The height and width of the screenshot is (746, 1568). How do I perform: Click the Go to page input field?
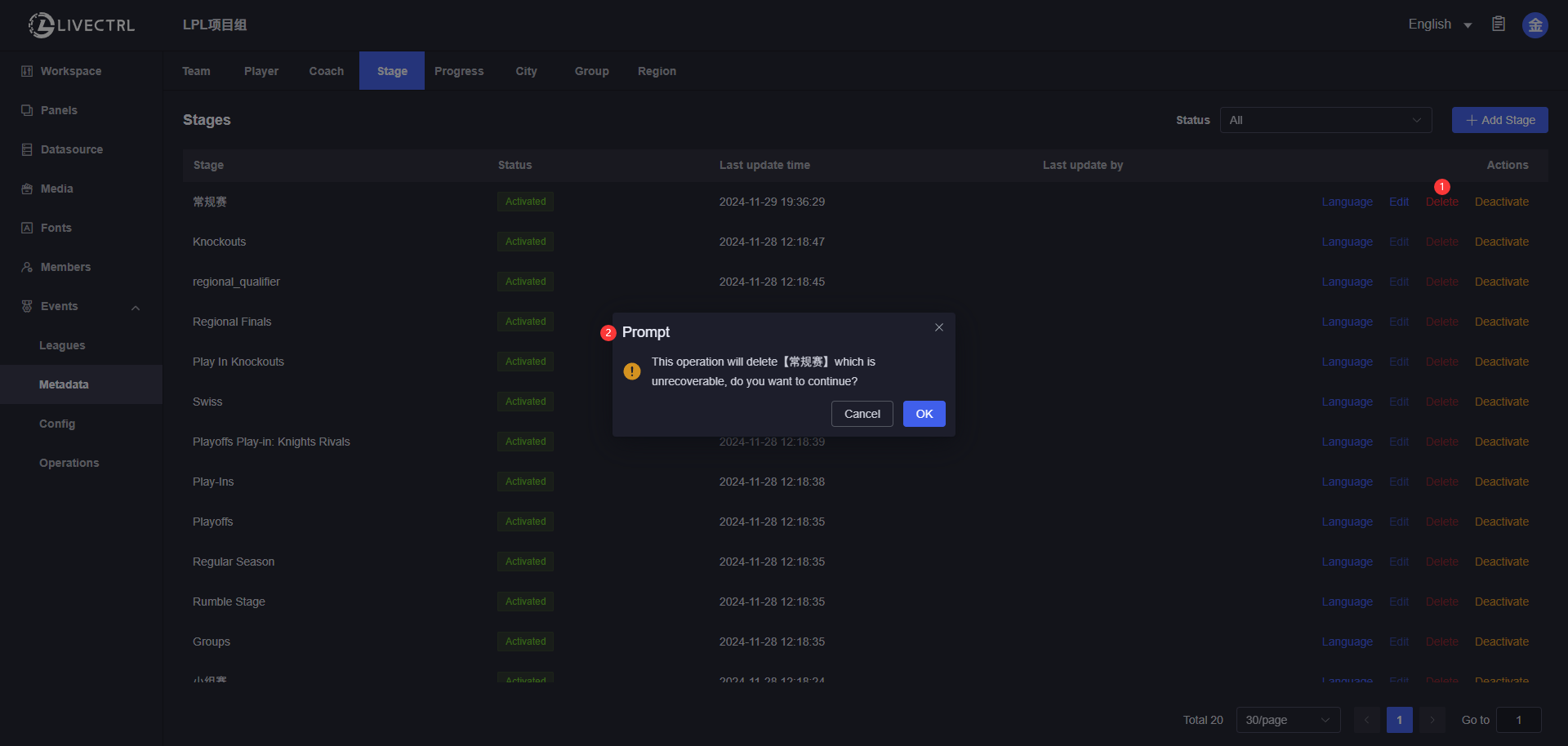pyautogui.click(x=1518, y=720)
